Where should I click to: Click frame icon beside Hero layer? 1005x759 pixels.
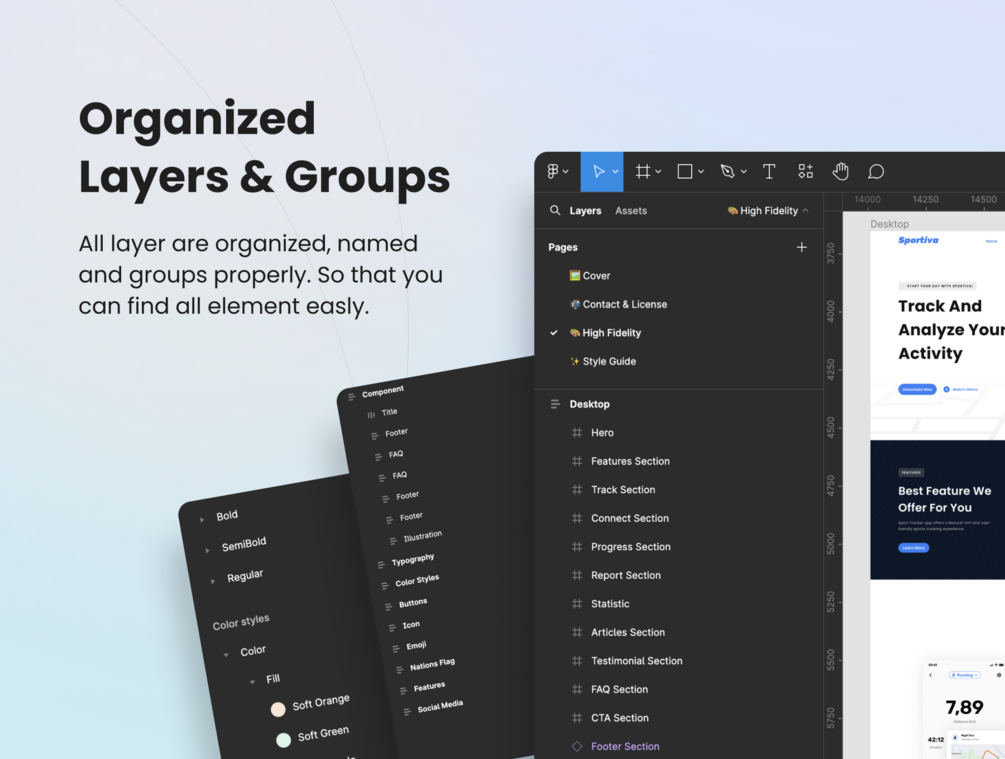coord(577,433)
